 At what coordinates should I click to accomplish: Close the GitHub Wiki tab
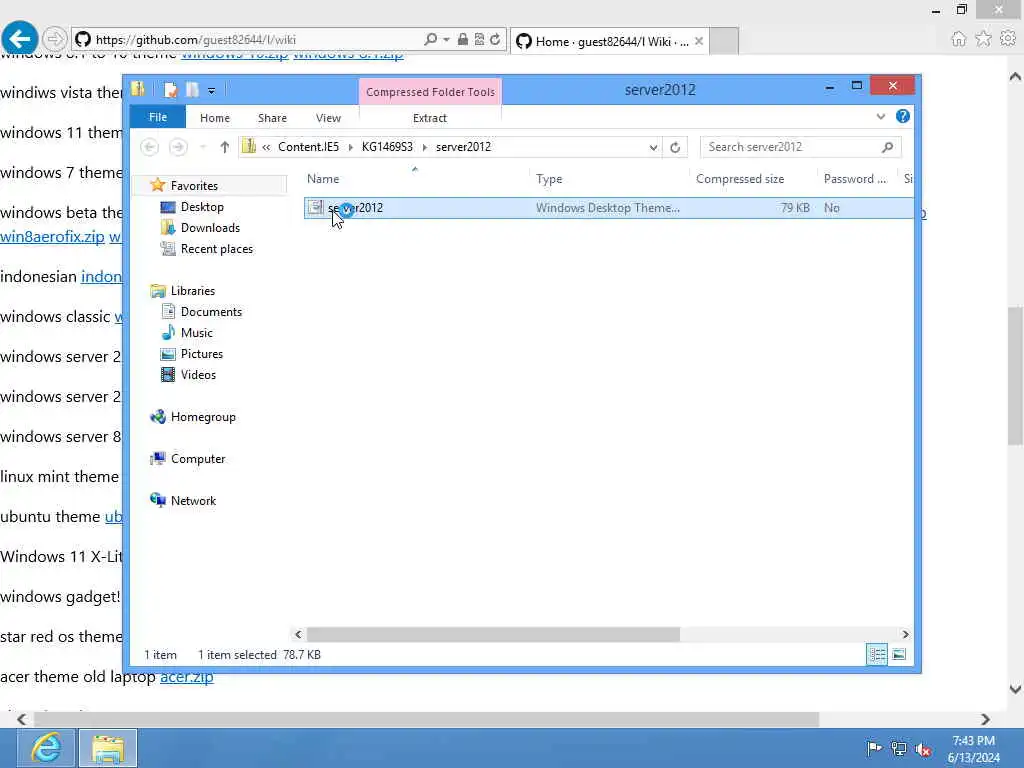[699, 41]
